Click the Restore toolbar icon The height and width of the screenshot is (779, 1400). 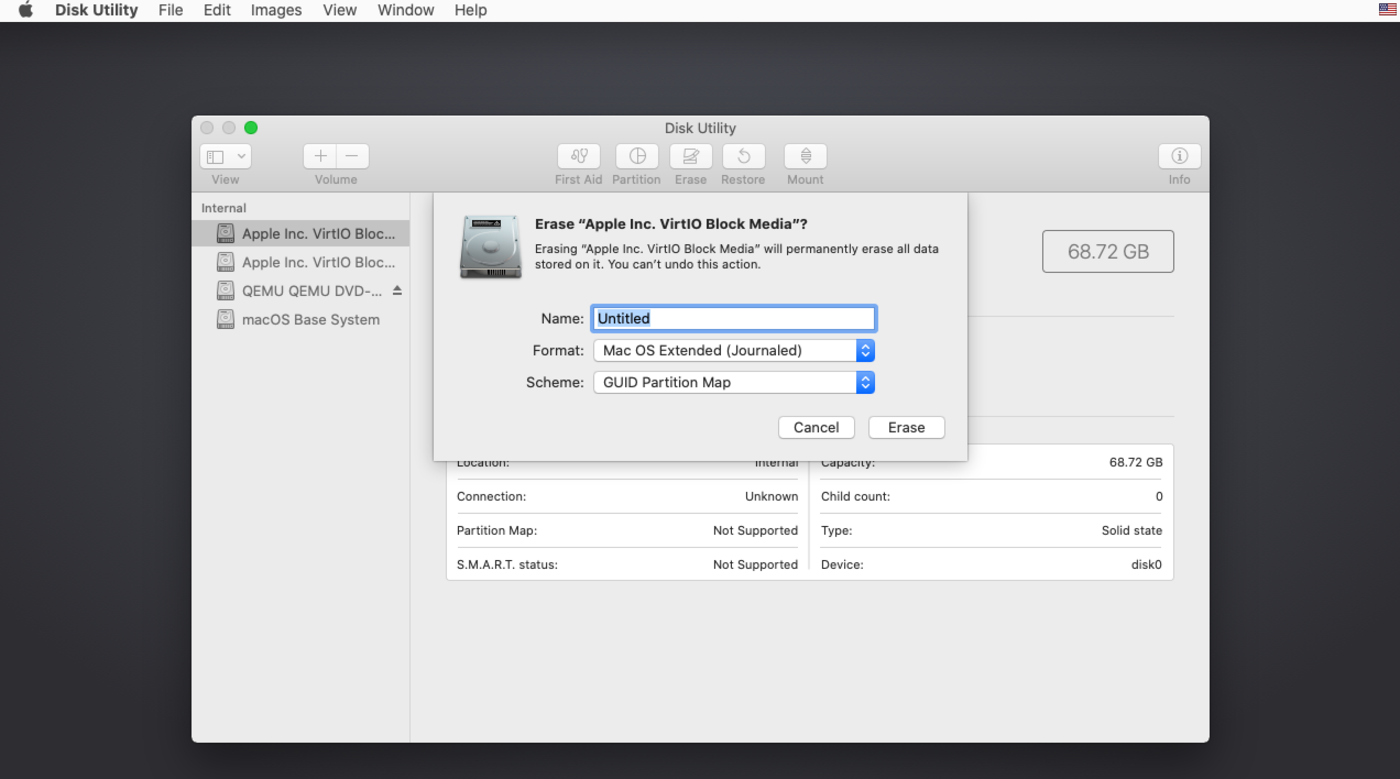click(x=742, y=158)
